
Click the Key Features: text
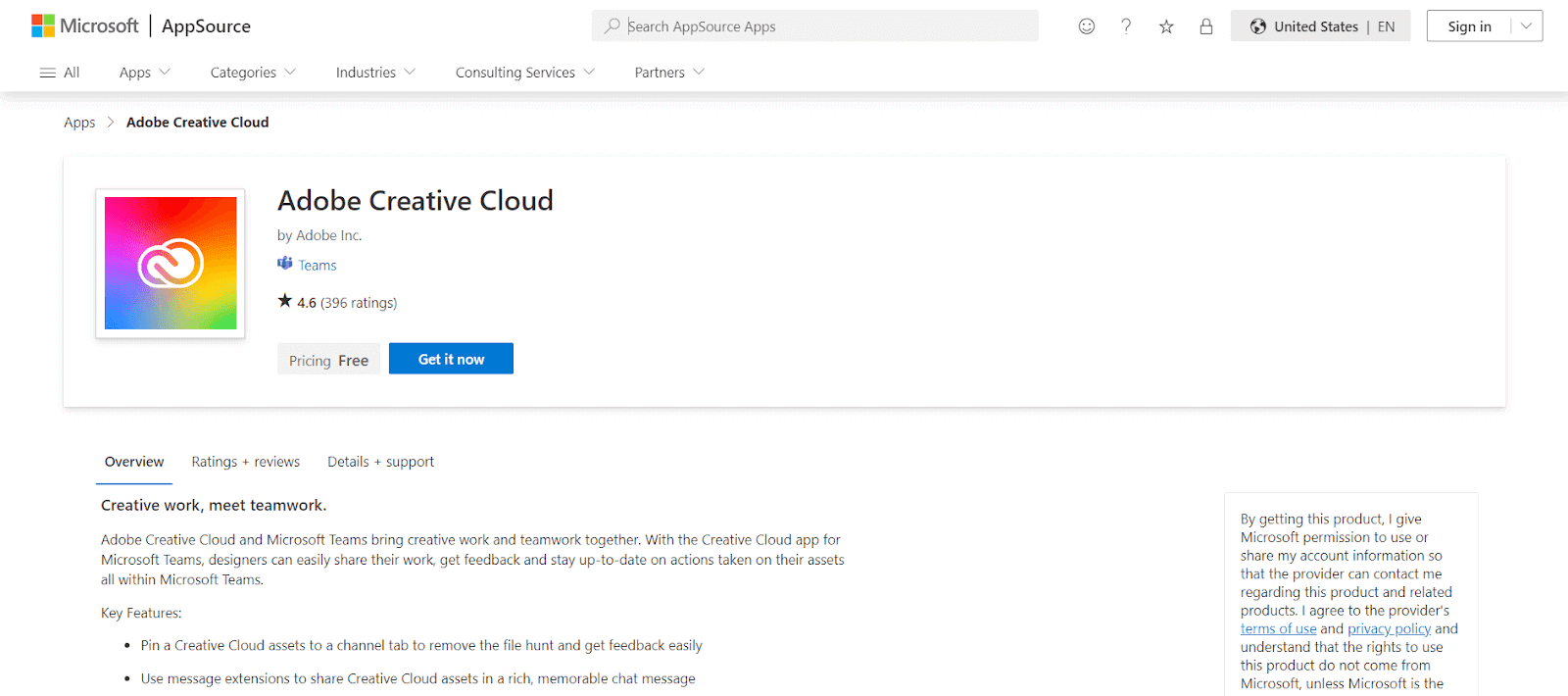[141, 614]
